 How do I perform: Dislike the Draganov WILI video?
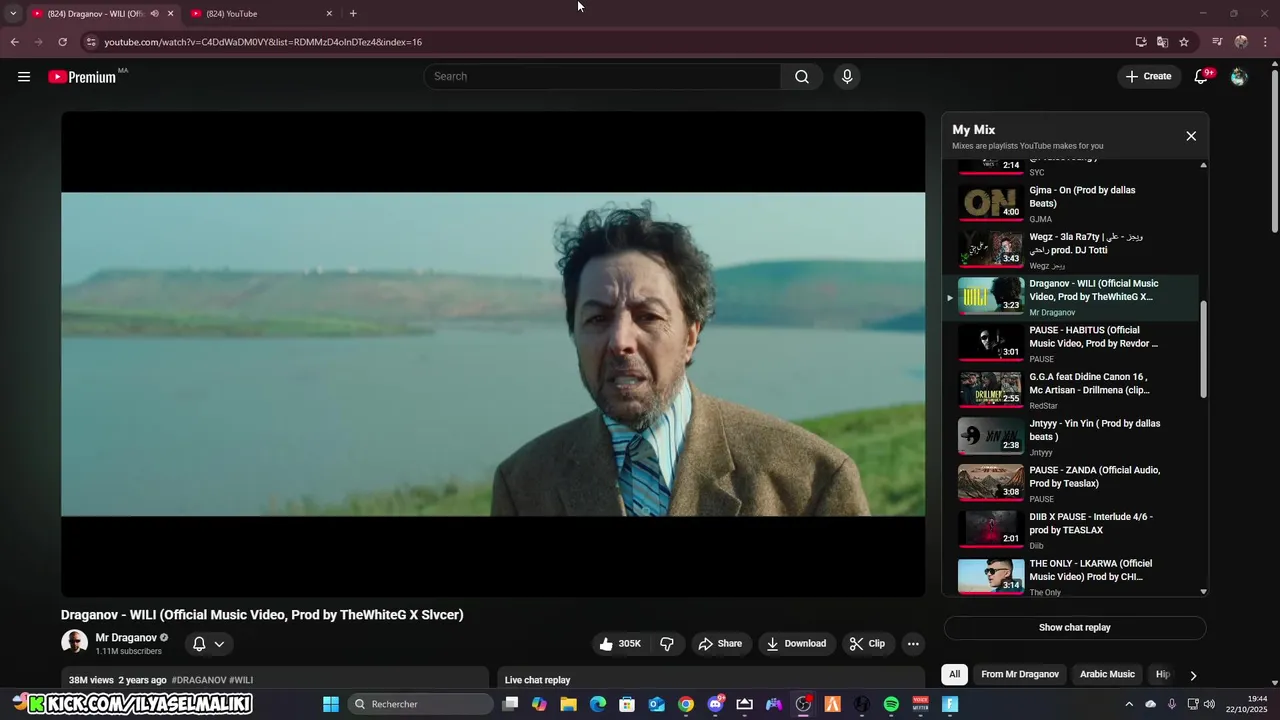click(667, 644)
